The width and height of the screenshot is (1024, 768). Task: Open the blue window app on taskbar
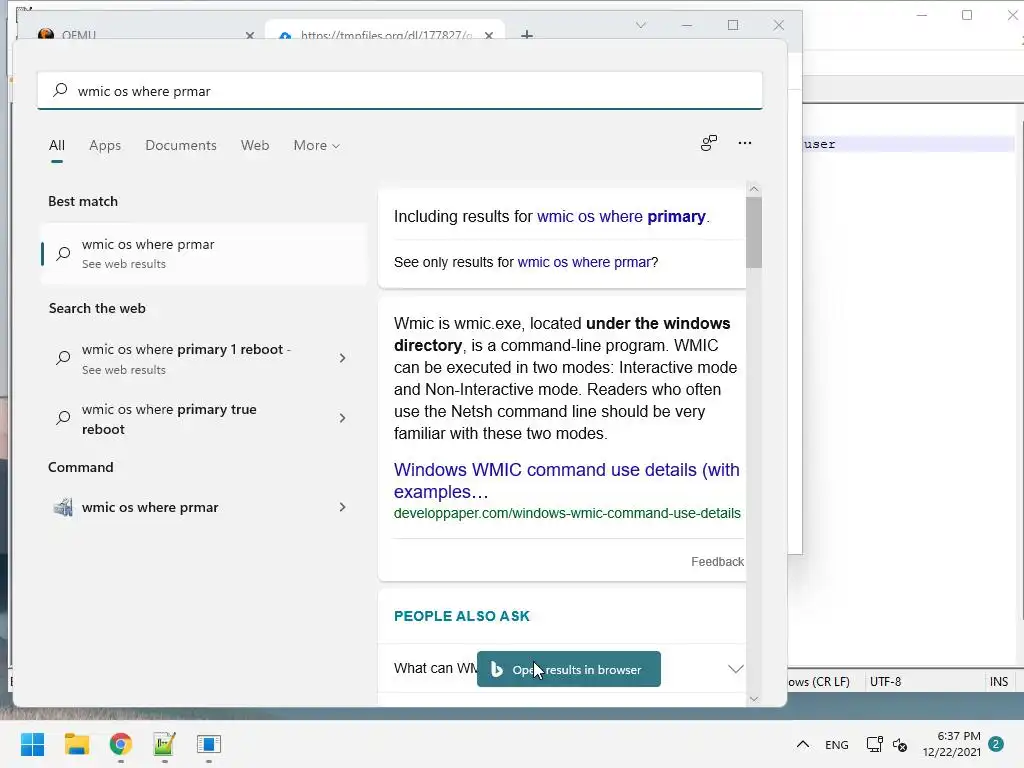coord(209,744)
